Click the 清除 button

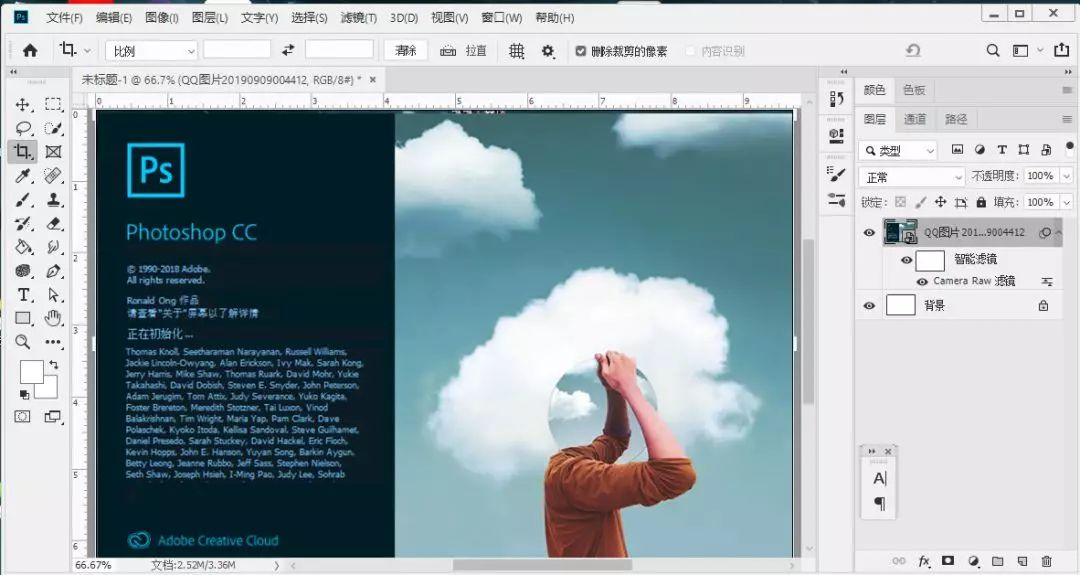click(406, 51)
